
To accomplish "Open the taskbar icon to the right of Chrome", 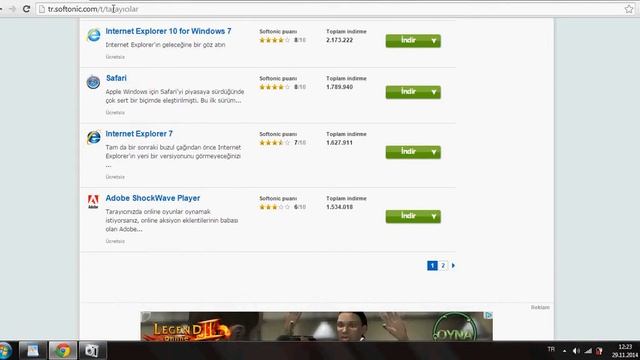I will 92,351.
